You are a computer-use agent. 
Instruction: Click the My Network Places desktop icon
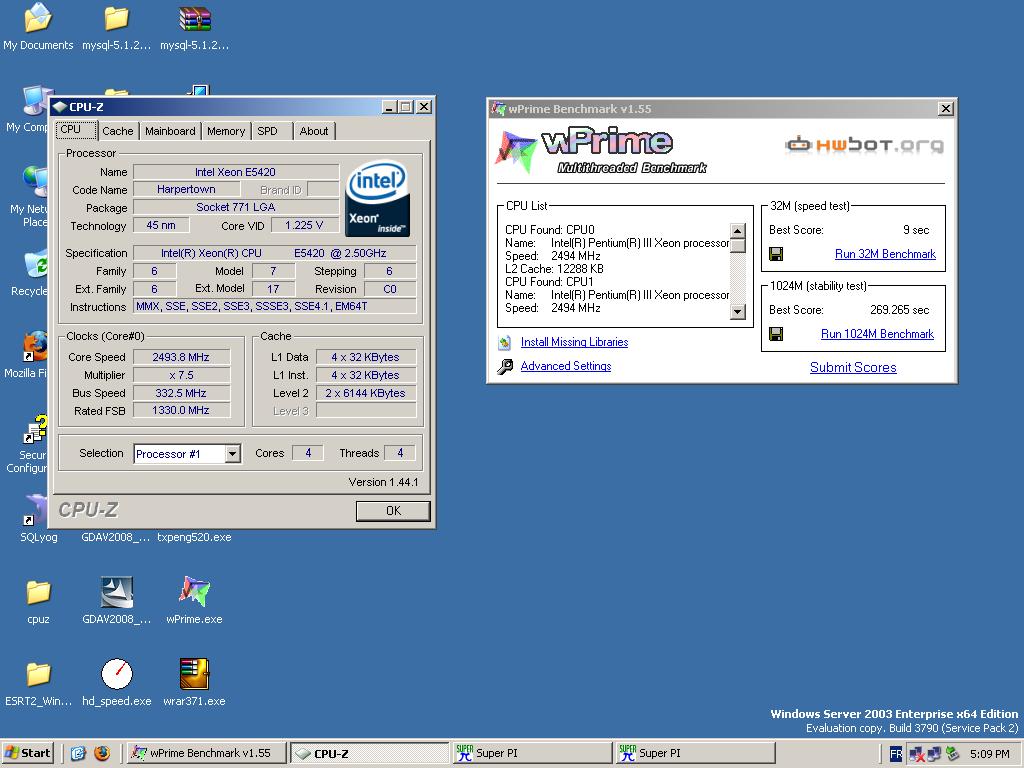(34, 182)
